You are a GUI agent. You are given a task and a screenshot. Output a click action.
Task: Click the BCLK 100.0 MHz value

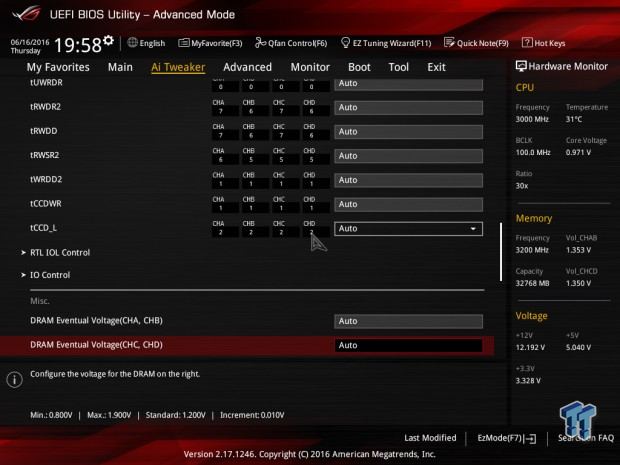coord(533,152)
